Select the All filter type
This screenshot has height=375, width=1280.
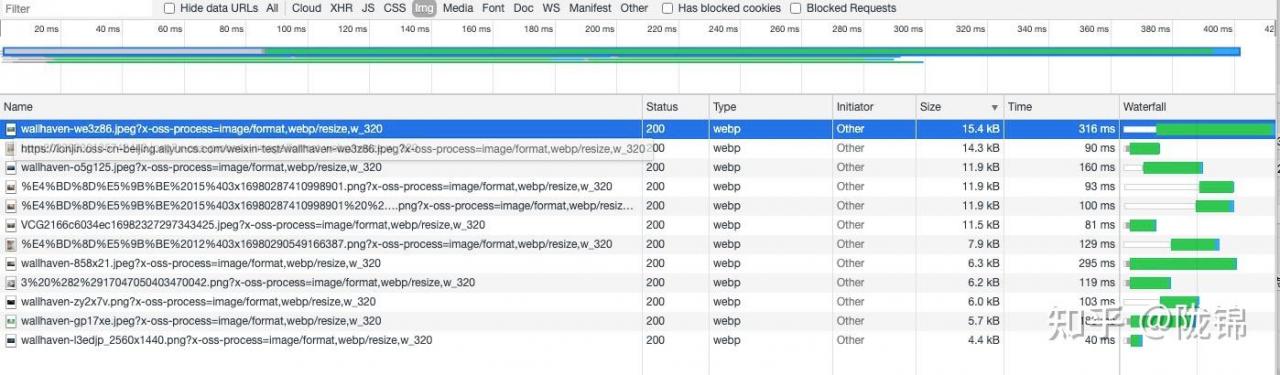(272, 8)
